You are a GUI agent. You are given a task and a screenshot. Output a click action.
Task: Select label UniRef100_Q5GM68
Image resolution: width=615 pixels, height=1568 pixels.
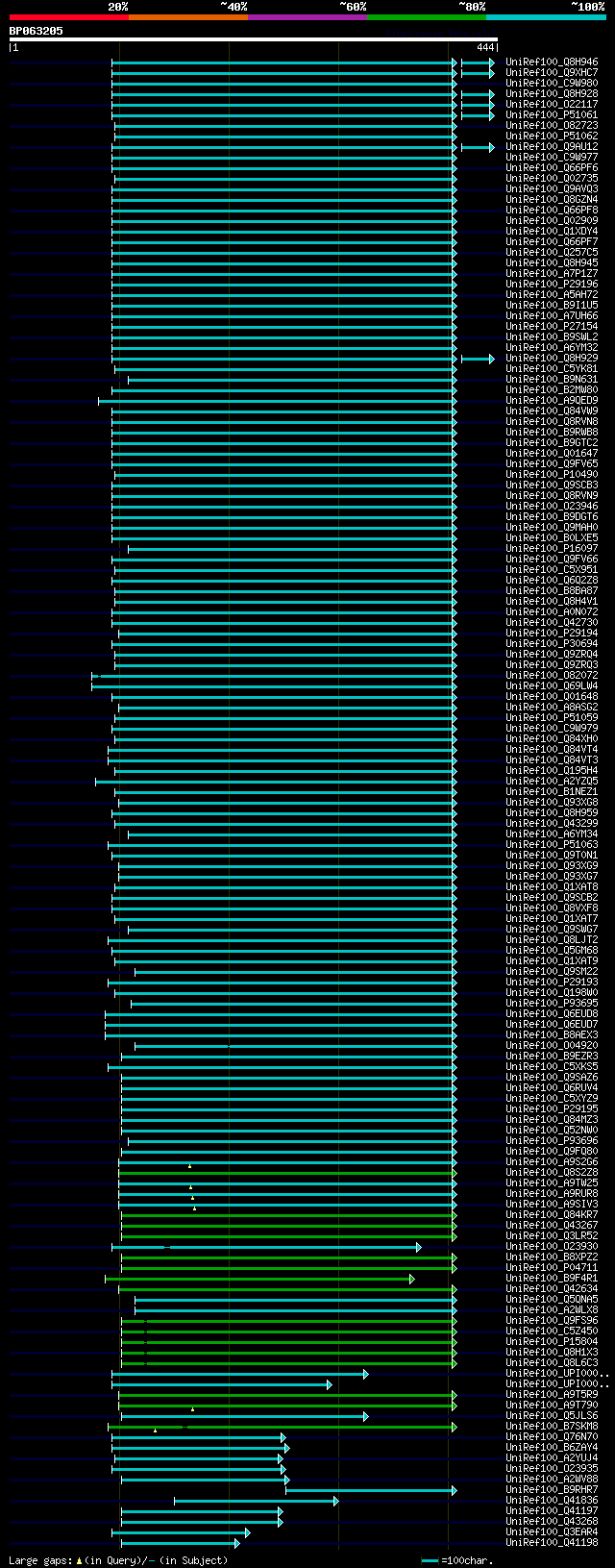click(x=552, y=951)
